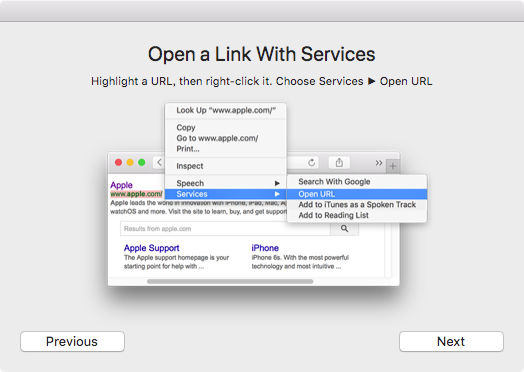Click the highlighted www.apple.com/ URL
524x372 pixels.
[x=136, y=194]
